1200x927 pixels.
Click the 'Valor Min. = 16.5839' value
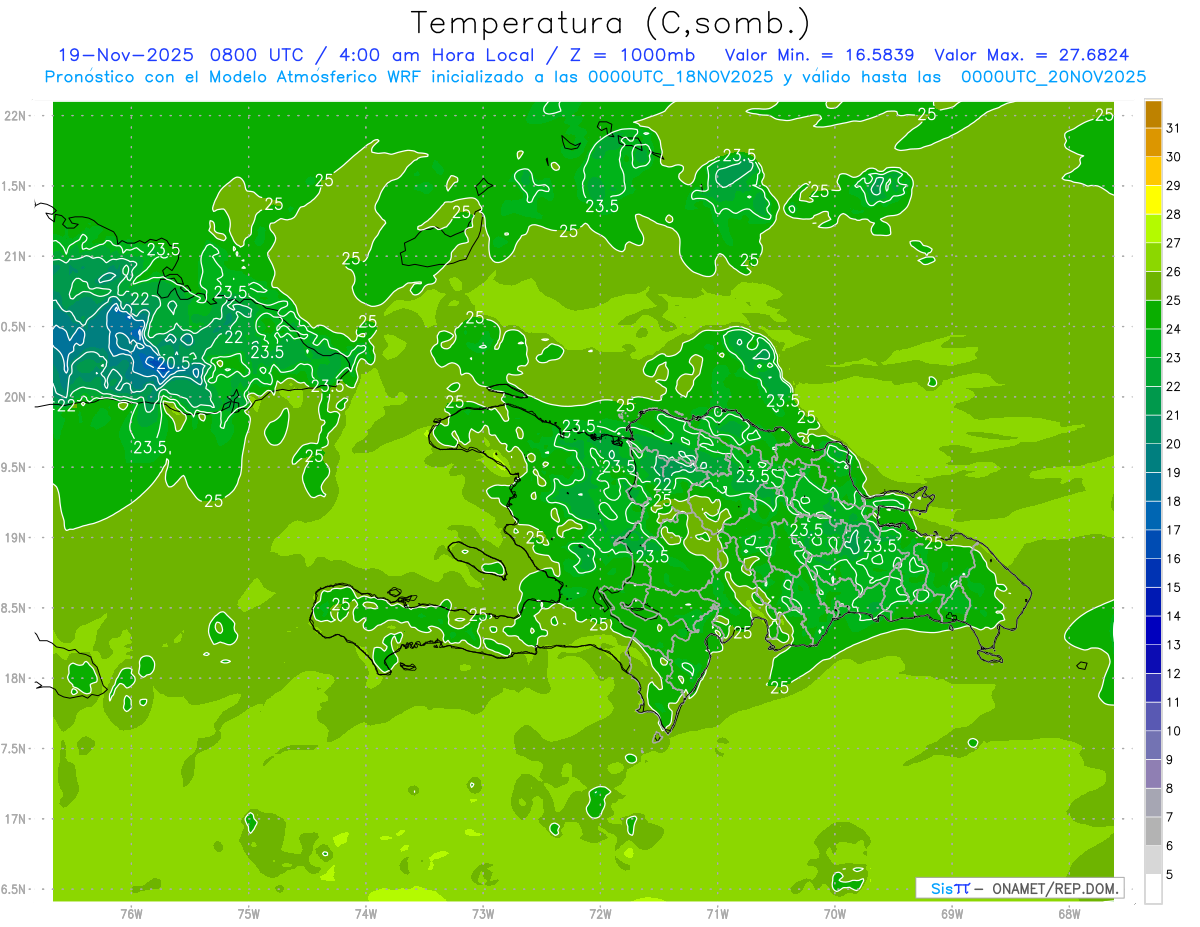click(818, 55)
